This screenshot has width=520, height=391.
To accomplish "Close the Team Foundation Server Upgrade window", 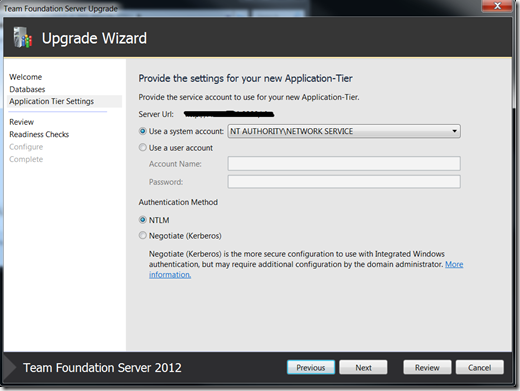I will [497, 6].
